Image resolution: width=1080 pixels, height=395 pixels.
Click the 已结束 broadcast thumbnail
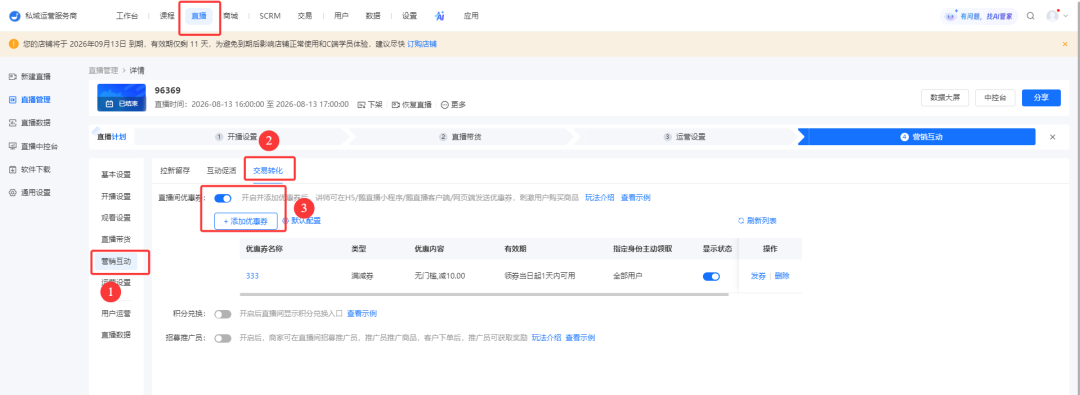click(x=121, y=98)
